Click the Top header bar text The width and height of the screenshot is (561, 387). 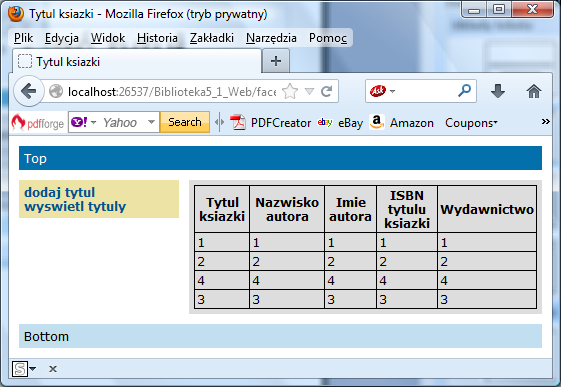tap(35, 158)
